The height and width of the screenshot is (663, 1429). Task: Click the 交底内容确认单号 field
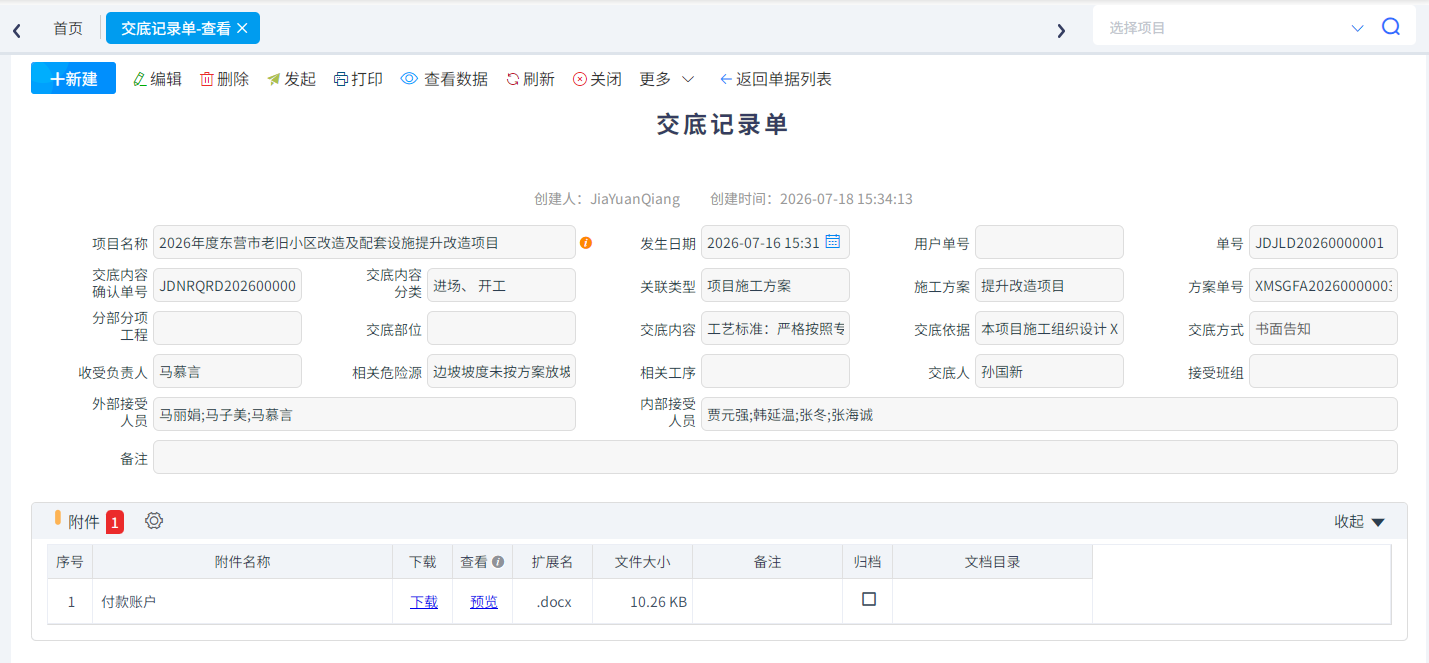click(x=227, y=285)
